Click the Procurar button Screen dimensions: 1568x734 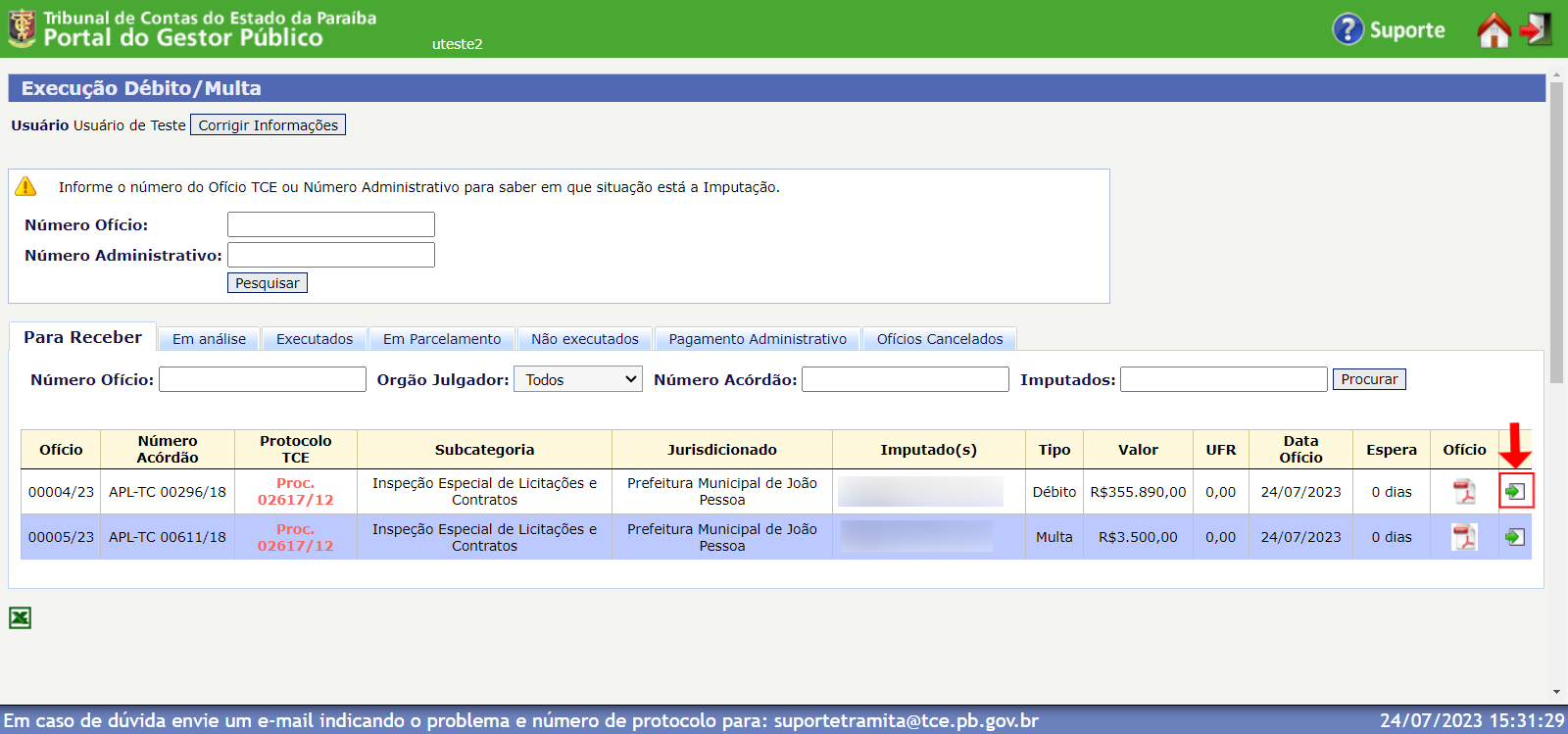pos(1369,379)
